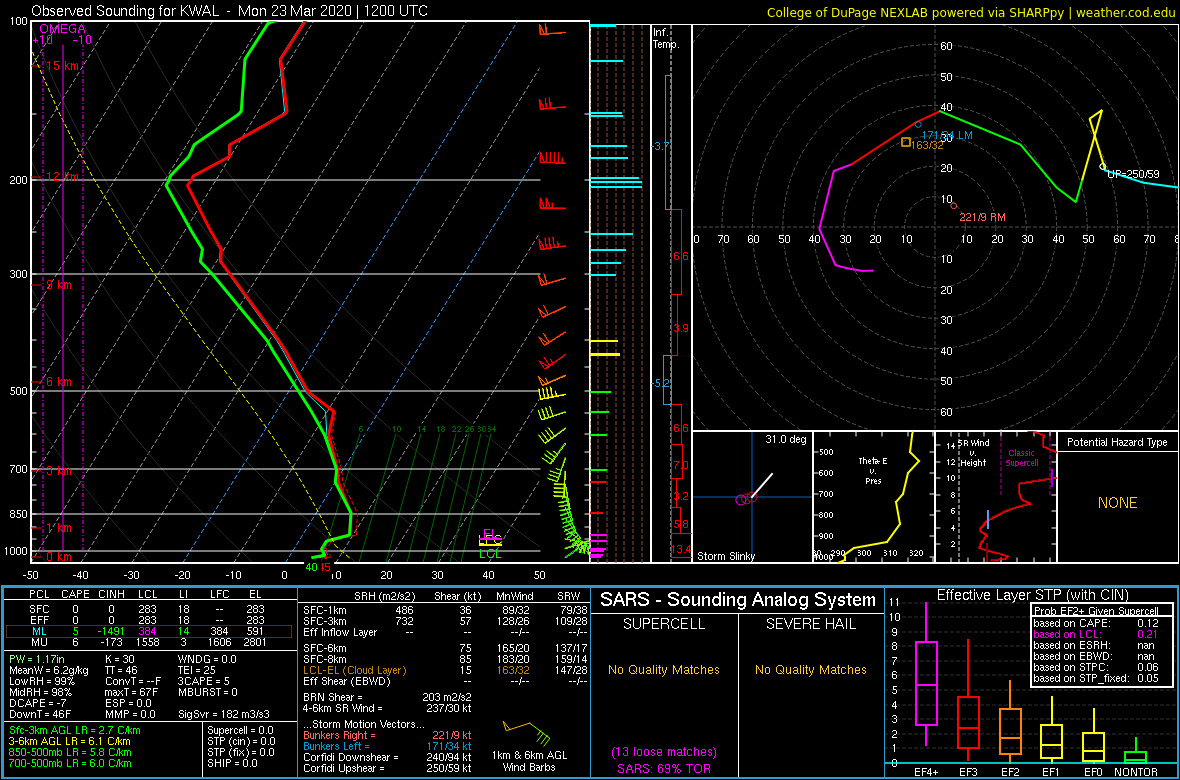Click the Prob EF2+ Given Supercell legend title

[1098, 611]
